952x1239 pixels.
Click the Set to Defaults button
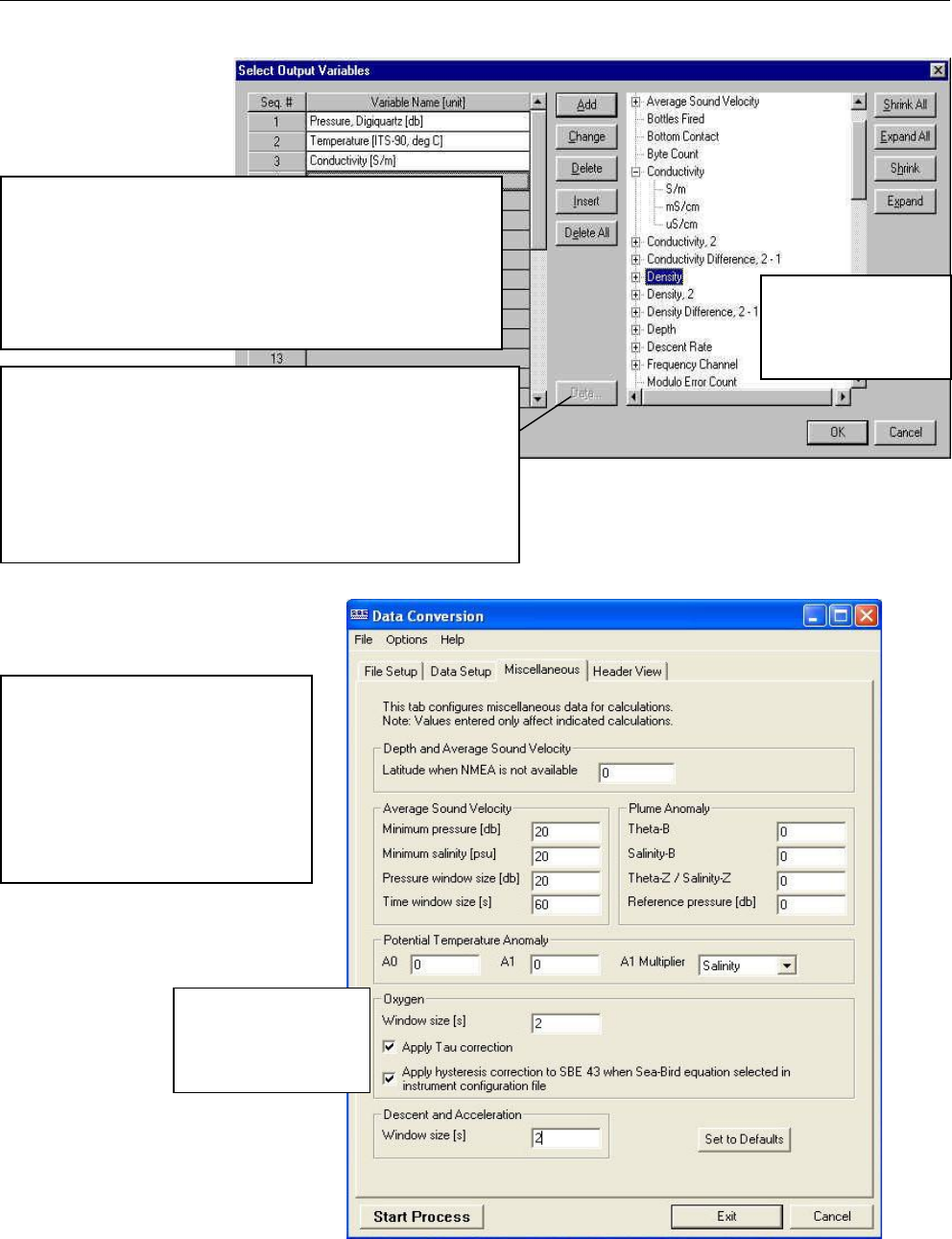pyautogui.click(x=744, y=1140)
